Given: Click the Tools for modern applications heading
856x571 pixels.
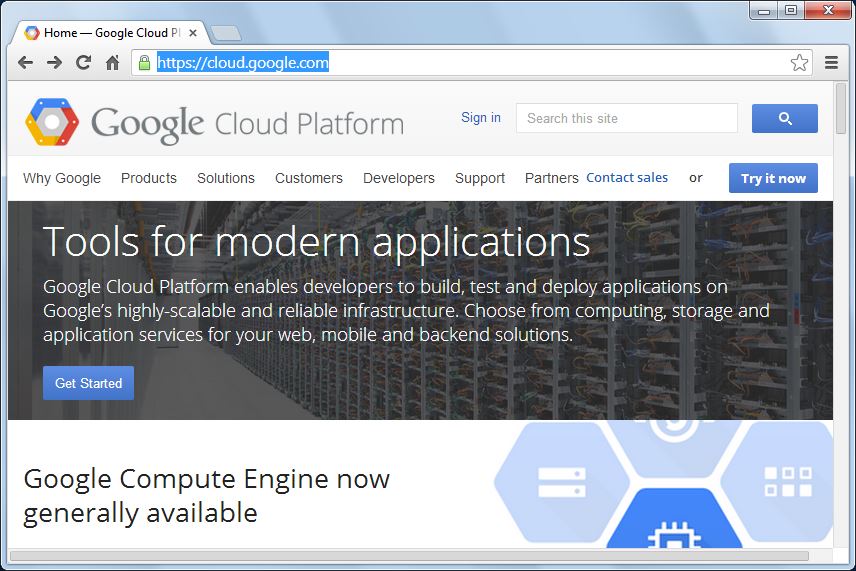Looking at the screenshot, I should [317, 242].
